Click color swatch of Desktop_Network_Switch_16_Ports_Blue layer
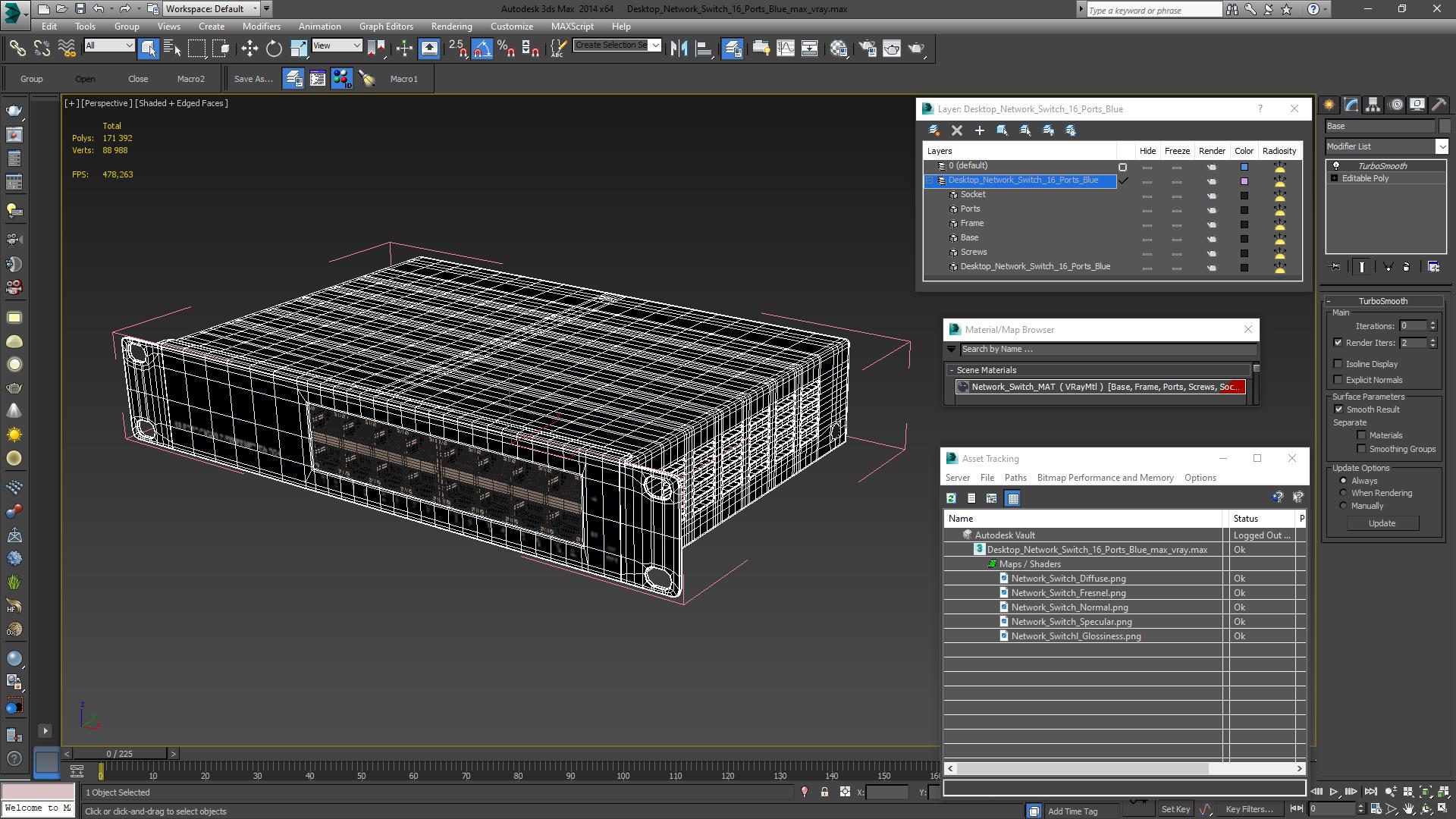 1244,181
